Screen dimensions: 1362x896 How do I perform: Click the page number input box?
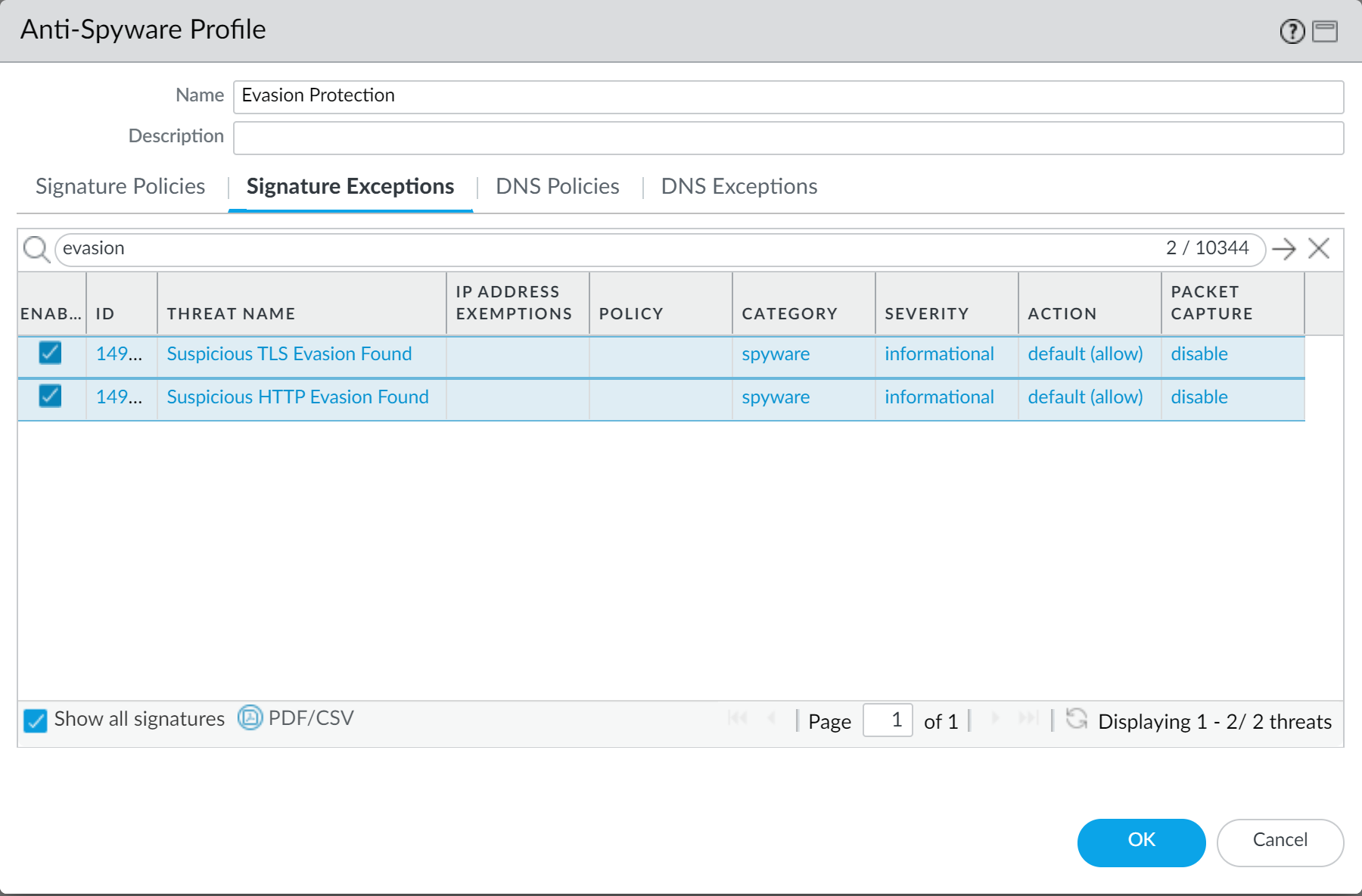pyautogui.click(x=888, y=720)
